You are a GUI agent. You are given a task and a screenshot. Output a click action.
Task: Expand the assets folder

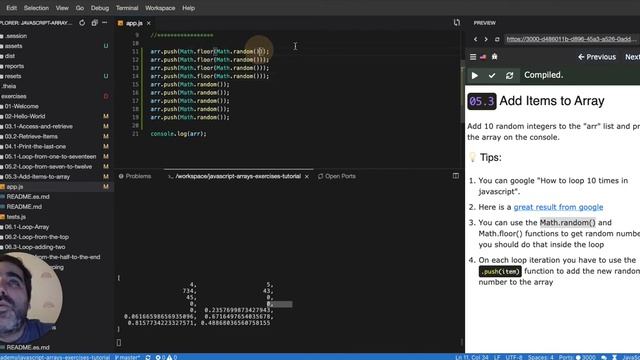point(13,46)
